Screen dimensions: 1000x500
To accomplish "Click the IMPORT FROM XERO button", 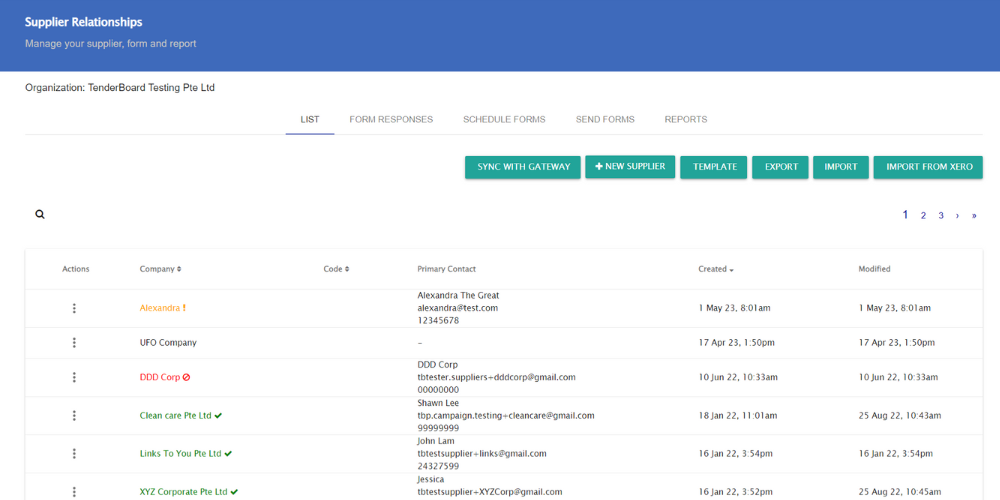I will click(929, 167).
